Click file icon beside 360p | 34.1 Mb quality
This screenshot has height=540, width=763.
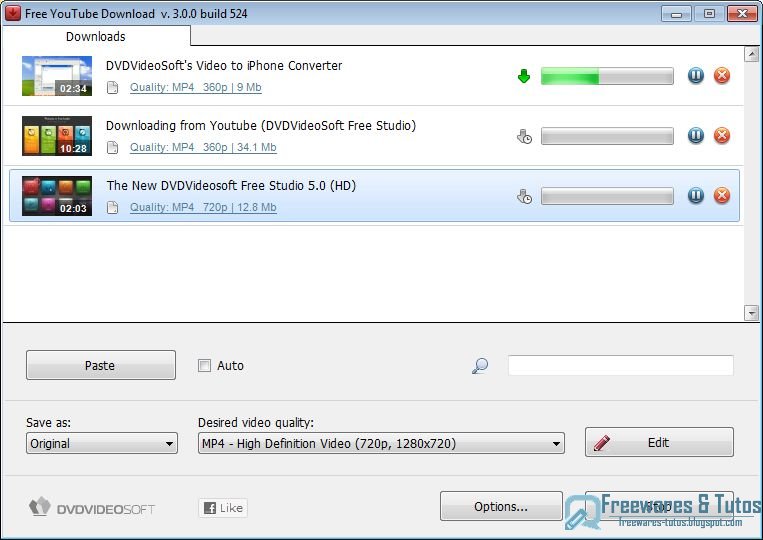pos(112,147)
